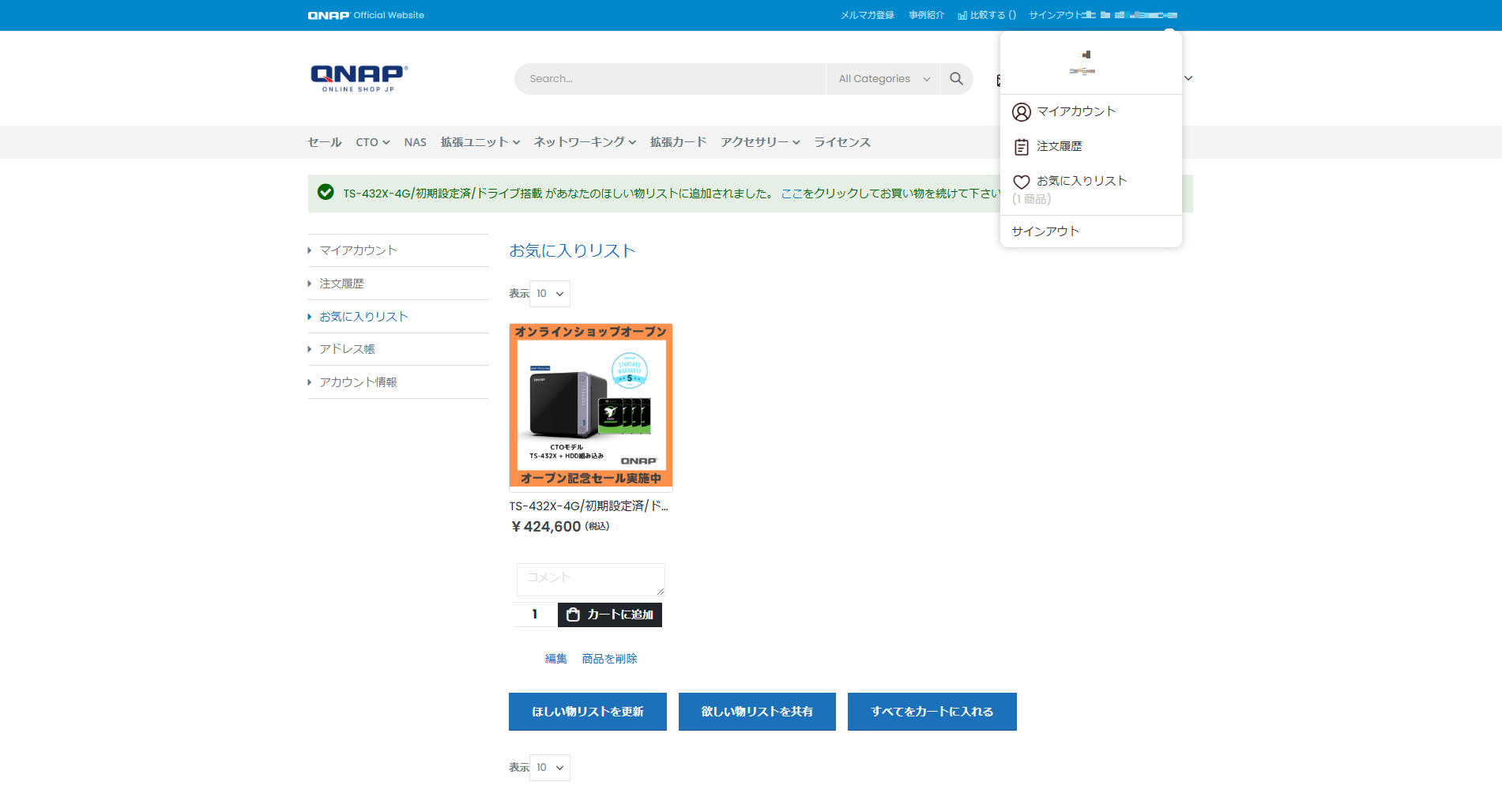Viewport: 1502px width, 812px height.
Task: Open アカウント情報 in the left sidebar
Action: [358, 382]
